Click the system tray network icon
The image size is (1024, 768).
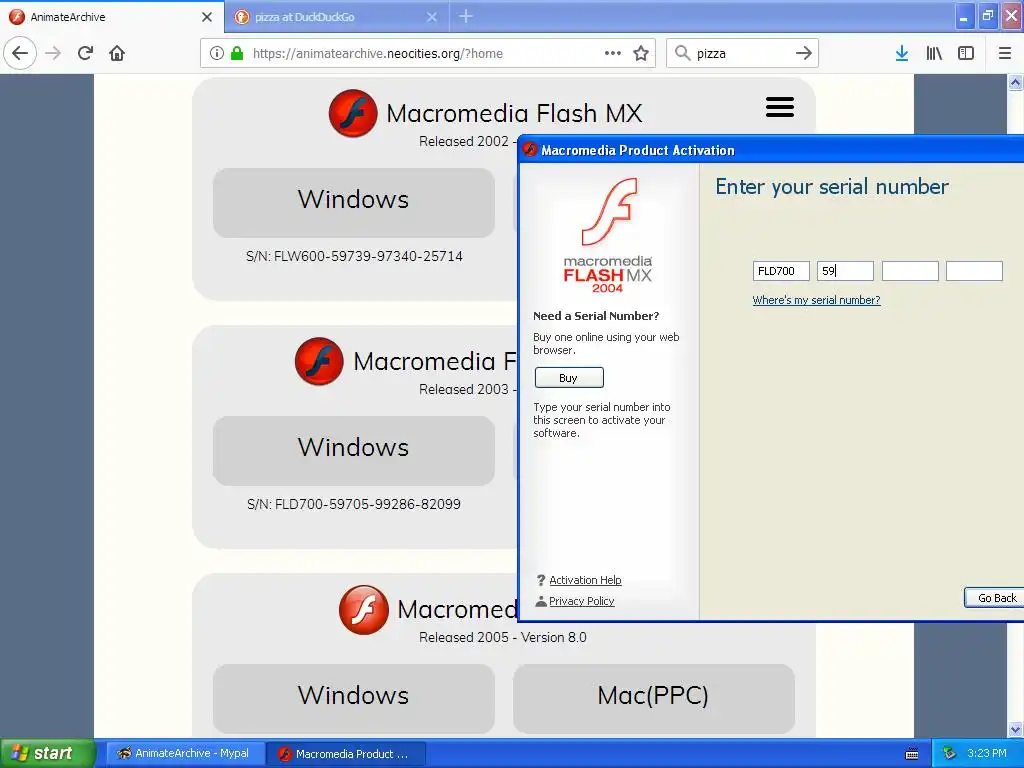(x=950, y=754)
